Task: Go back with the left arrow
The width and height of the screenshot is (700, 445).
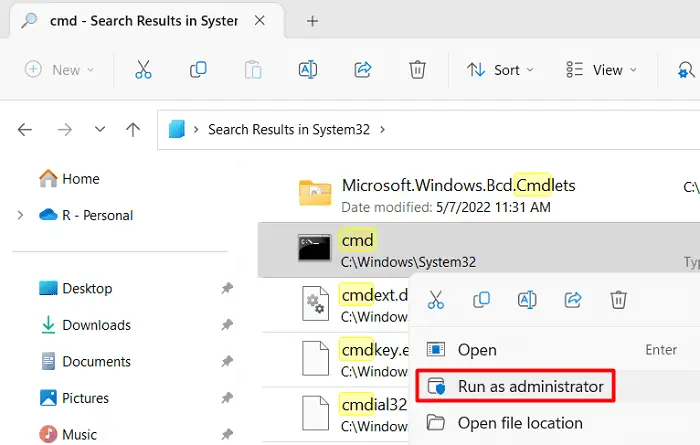Action: point(25,130)
